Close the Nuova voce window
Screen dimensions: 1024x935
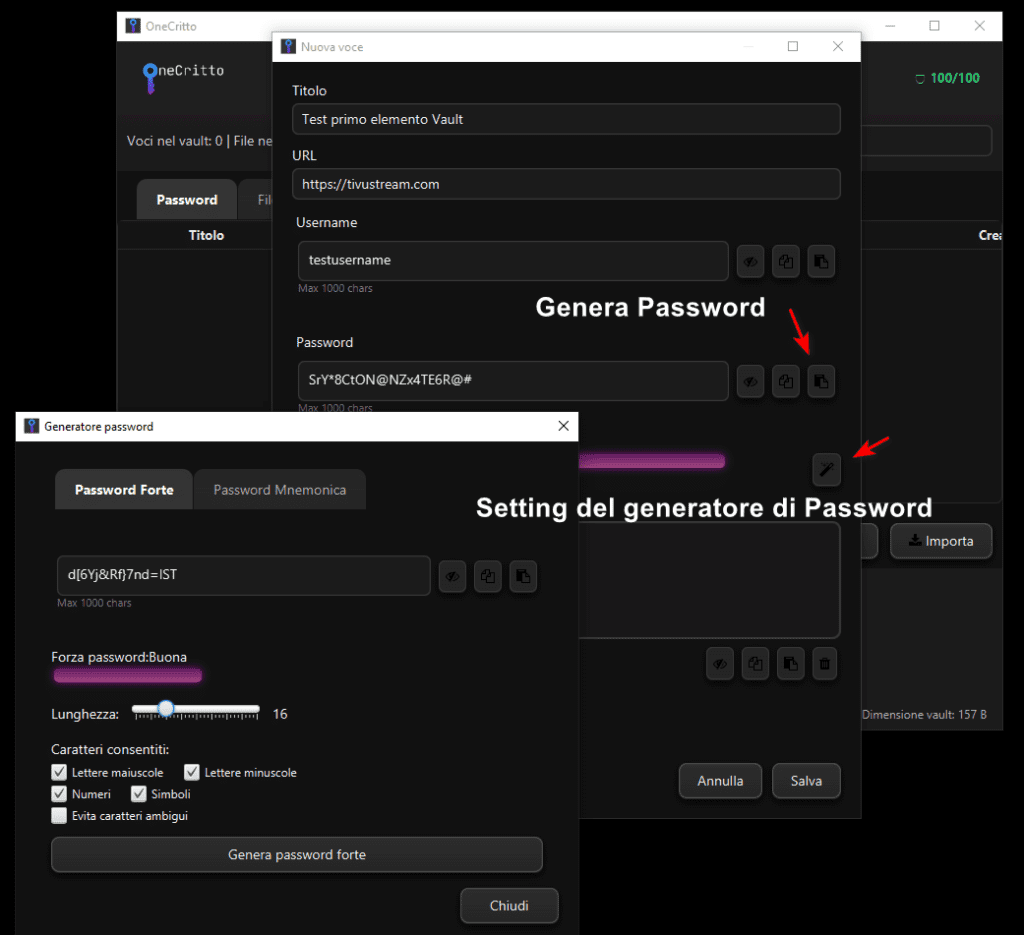[838, 46]
